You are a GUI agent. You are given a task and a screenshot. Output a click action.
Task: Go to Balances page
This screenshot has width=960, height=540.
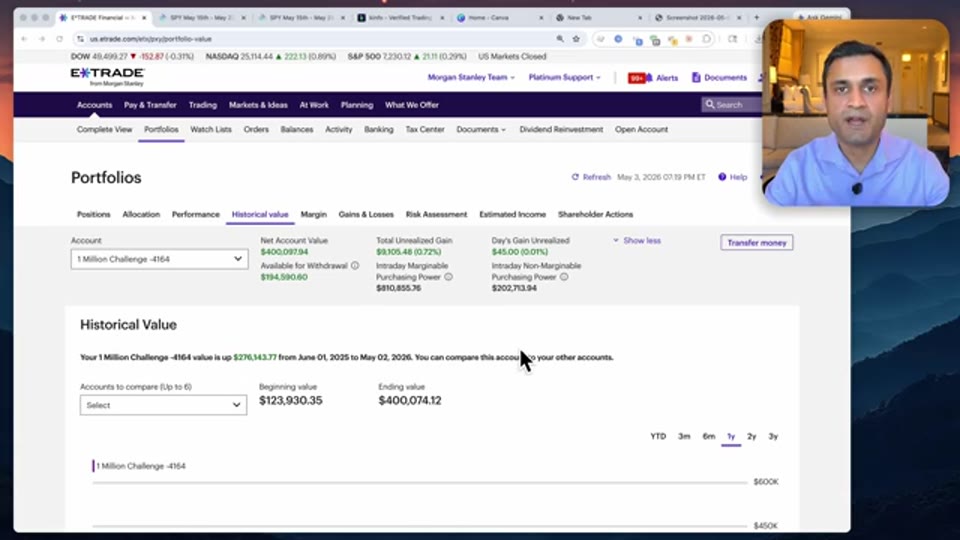point(297,130)
